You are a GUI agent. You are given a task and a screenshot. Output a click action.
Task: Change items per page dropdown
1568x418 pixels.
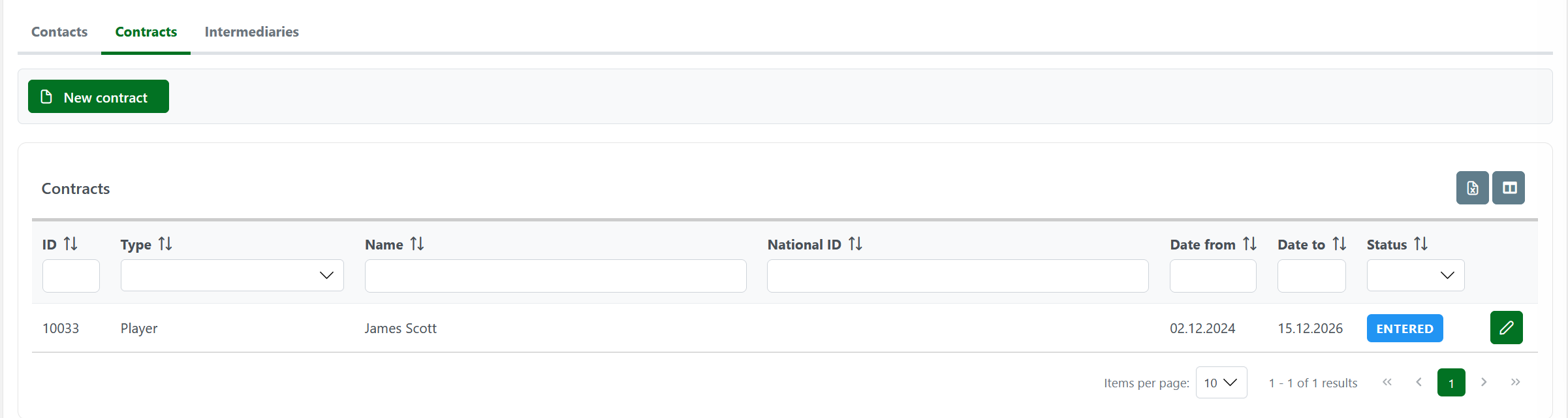pyautogui.click(x=1221, y=383)
